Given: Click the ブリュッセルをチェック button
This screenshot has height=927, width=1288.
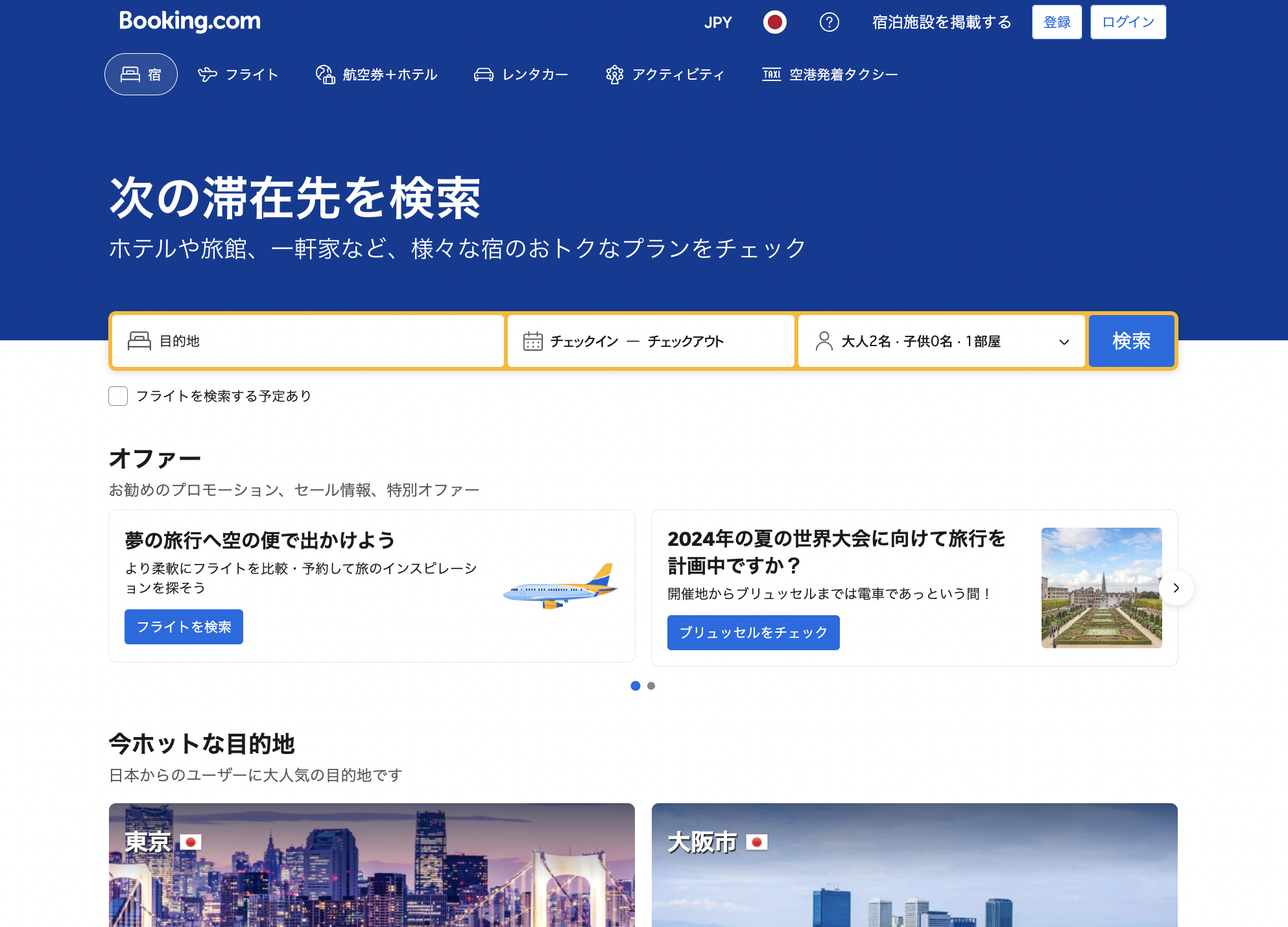Looking at the screenshot, I should (753, 632).
